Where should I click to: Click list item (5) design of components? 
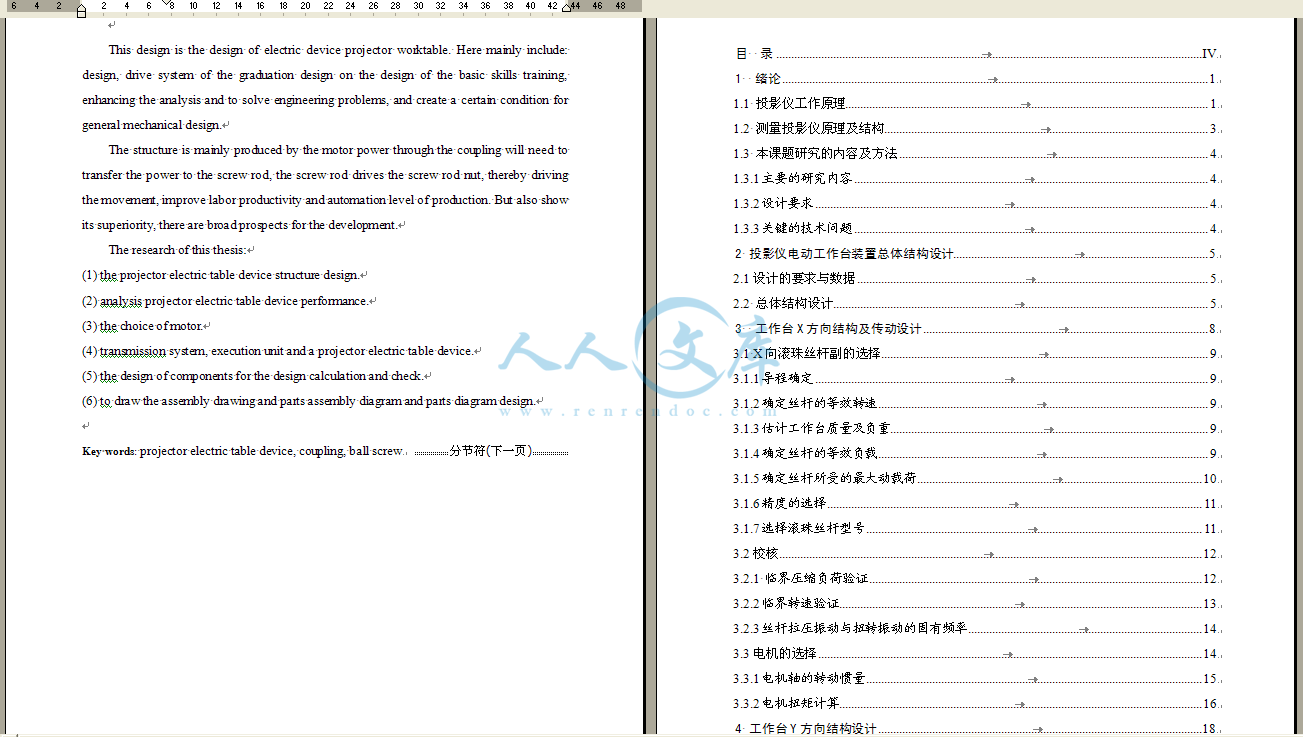click(x=256, y=376)
